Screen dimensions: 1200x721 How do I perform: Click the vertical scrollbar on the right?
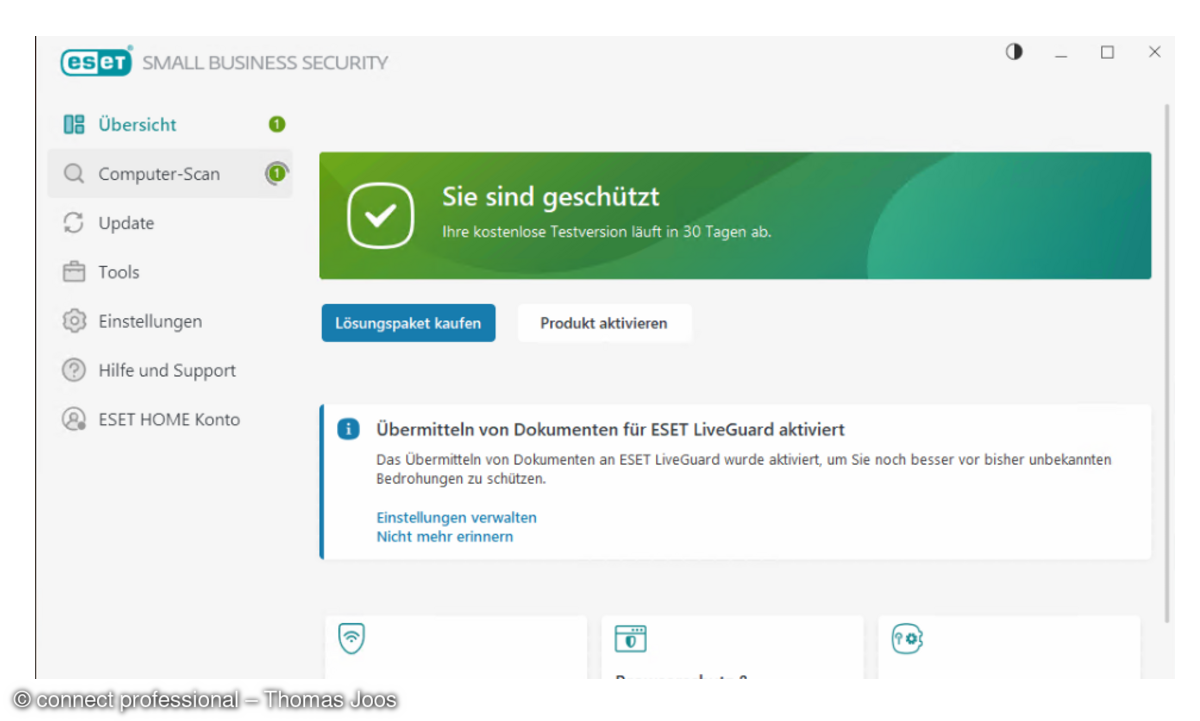1166,362
